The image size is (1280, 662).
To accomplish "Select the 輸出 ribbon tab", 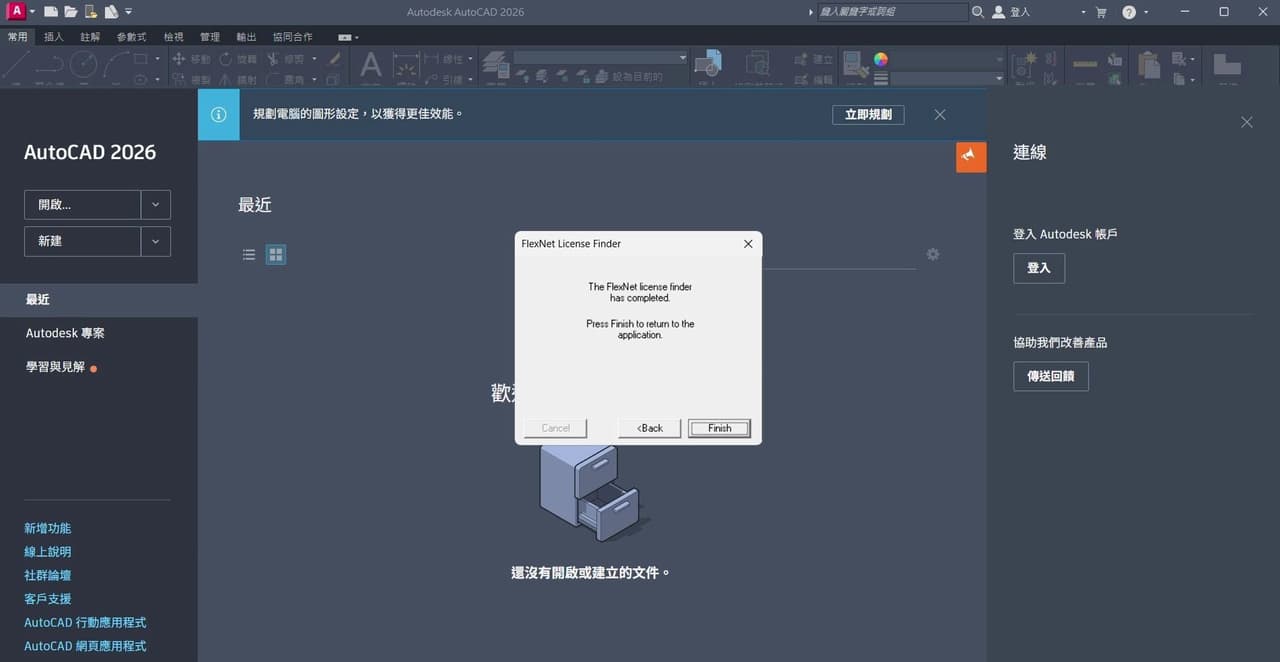I will pyautogui.click(x=246, y=37).
